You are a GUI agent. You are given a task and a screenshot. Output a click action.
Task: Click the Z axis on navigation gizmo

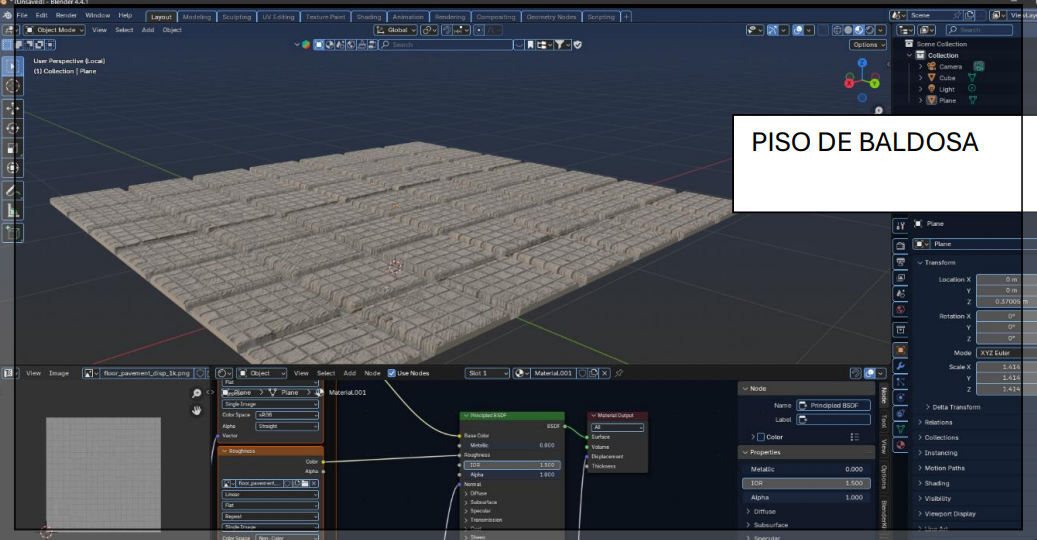pos(862,63)
